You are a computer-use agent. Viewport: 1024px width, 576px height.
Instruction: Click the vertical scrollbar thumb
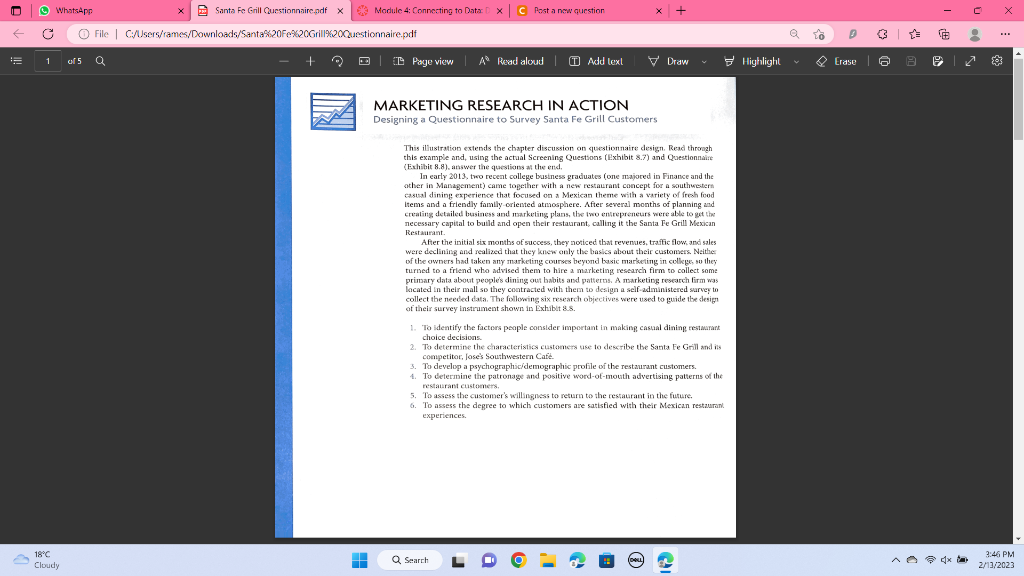point(1018,98)
